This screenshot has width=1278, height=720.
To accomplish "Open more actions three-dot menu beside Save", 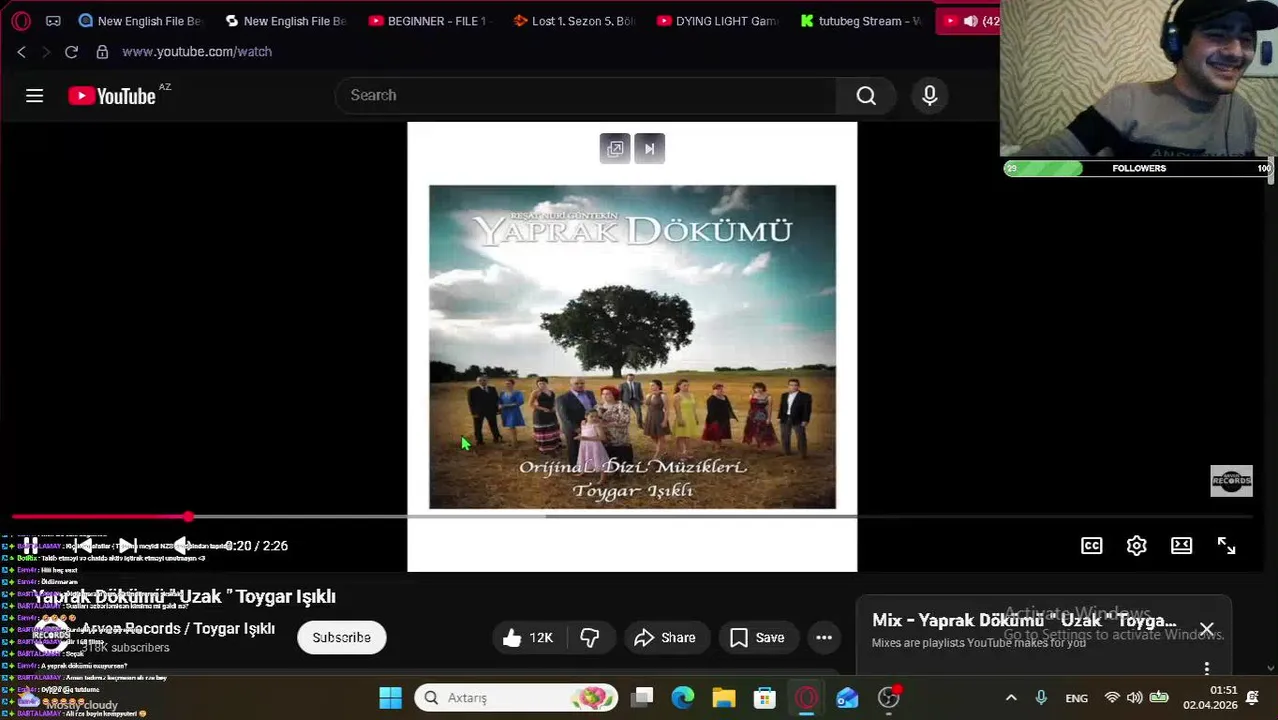I will [x=824, y=637].
